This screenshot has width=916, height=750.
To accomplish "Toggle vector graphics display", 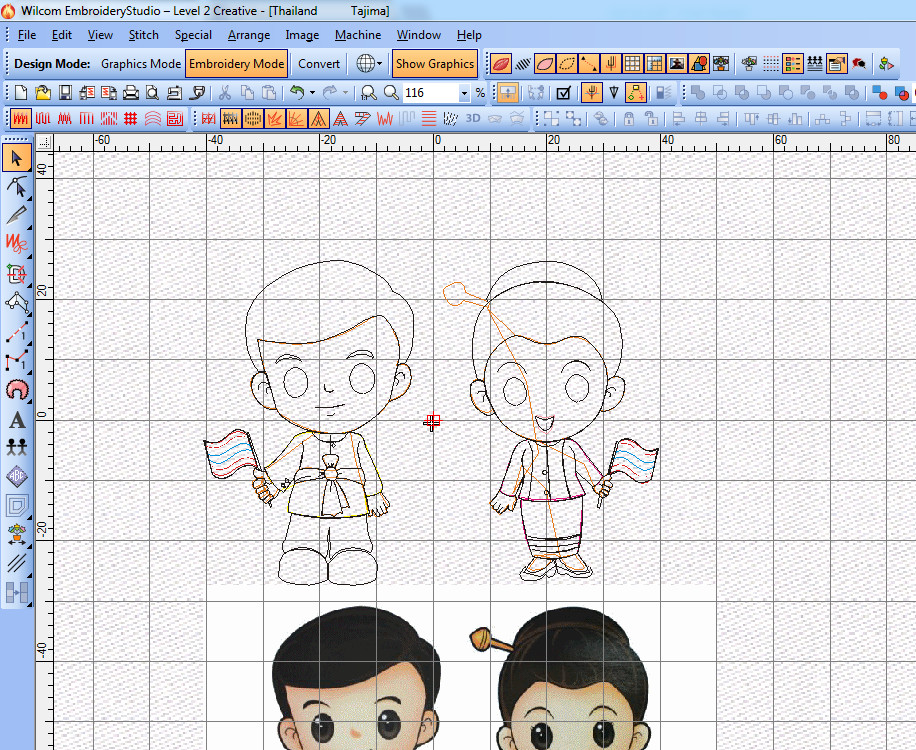I will pos(699,64).
